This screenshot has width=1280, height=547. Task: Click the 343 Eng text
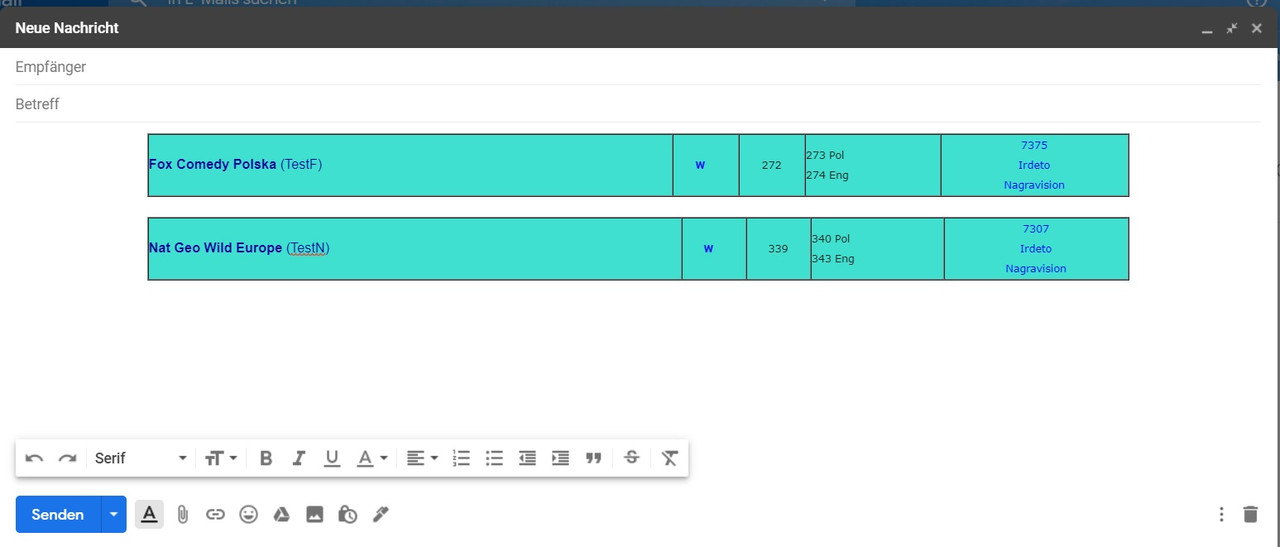click(833, 259)
